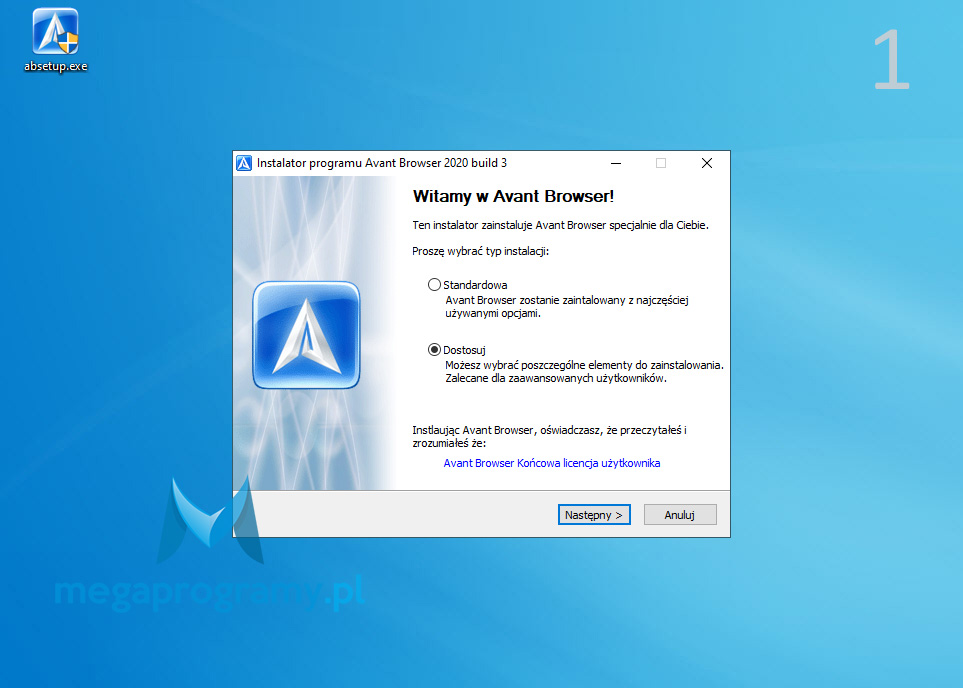963x688 pixels.
Task: Click the Następny > button
Action: pos(594,515)
